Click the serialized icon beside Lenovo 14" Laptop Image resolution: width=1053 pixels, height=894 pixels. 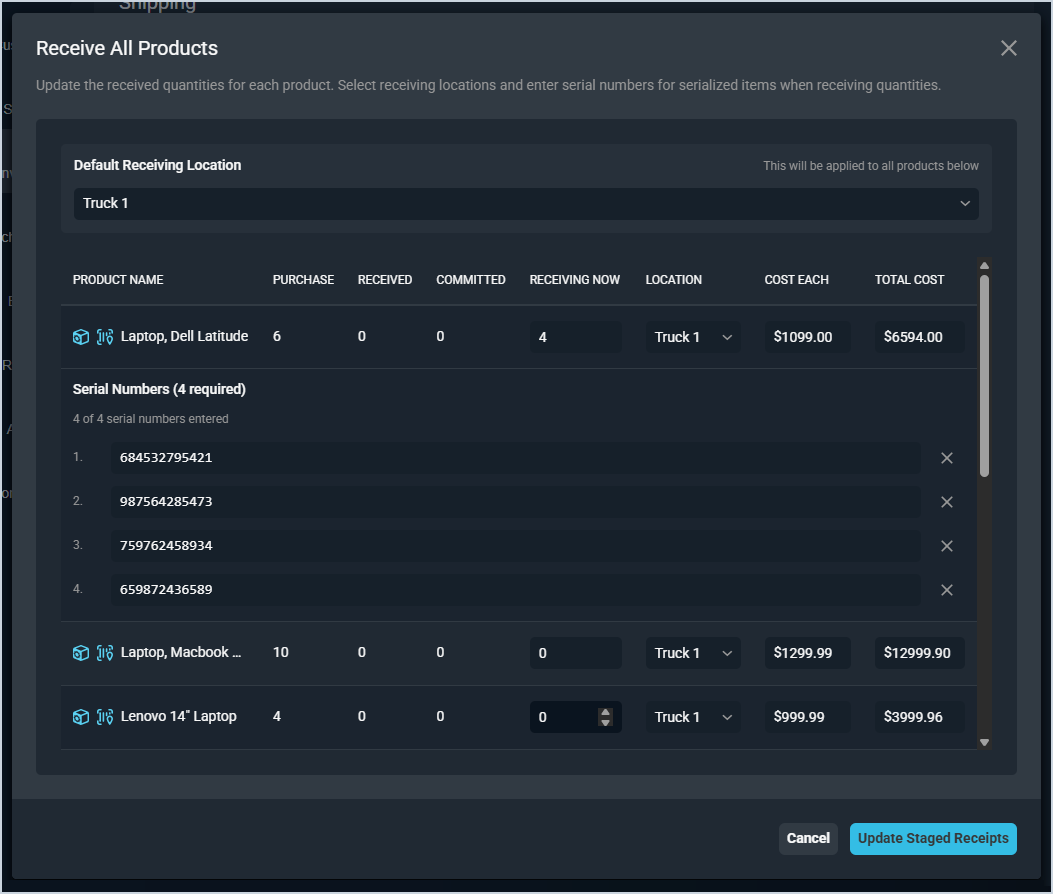(104, 717)
